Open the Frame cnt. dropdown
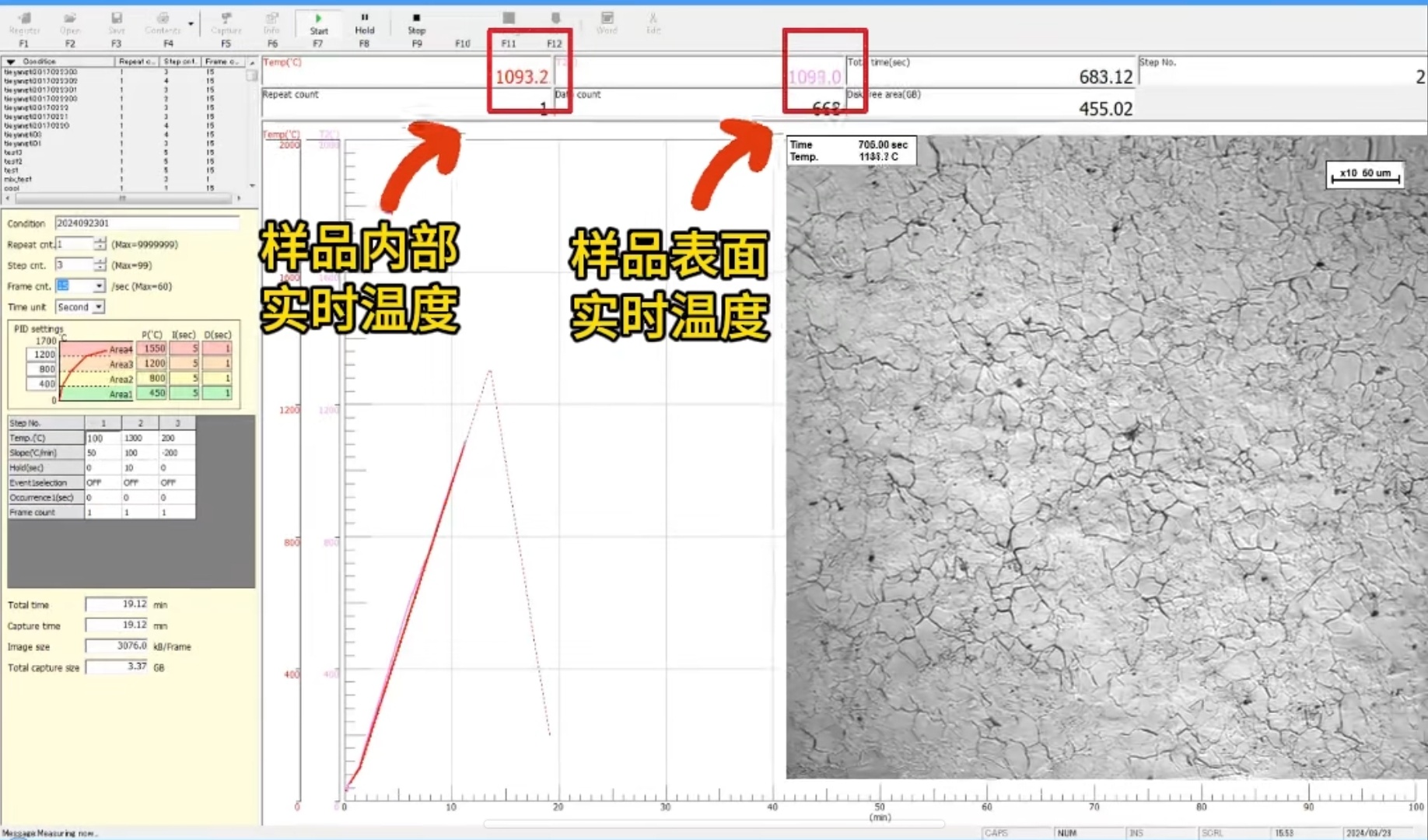The width and height of the screenshot is (1428, 840). point(99,286)
